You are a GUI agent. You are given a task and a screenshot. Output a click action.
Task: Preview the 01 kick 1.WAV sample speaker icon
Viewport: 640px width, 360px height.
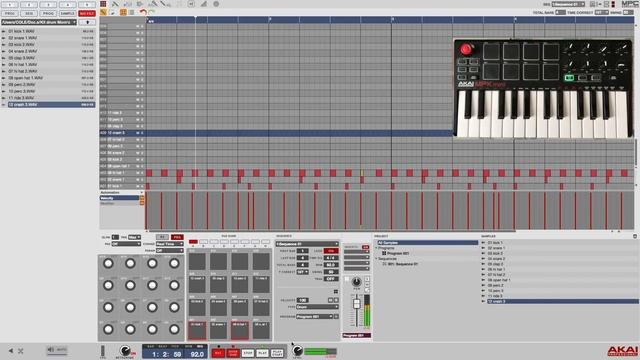[x=4, y=31]
